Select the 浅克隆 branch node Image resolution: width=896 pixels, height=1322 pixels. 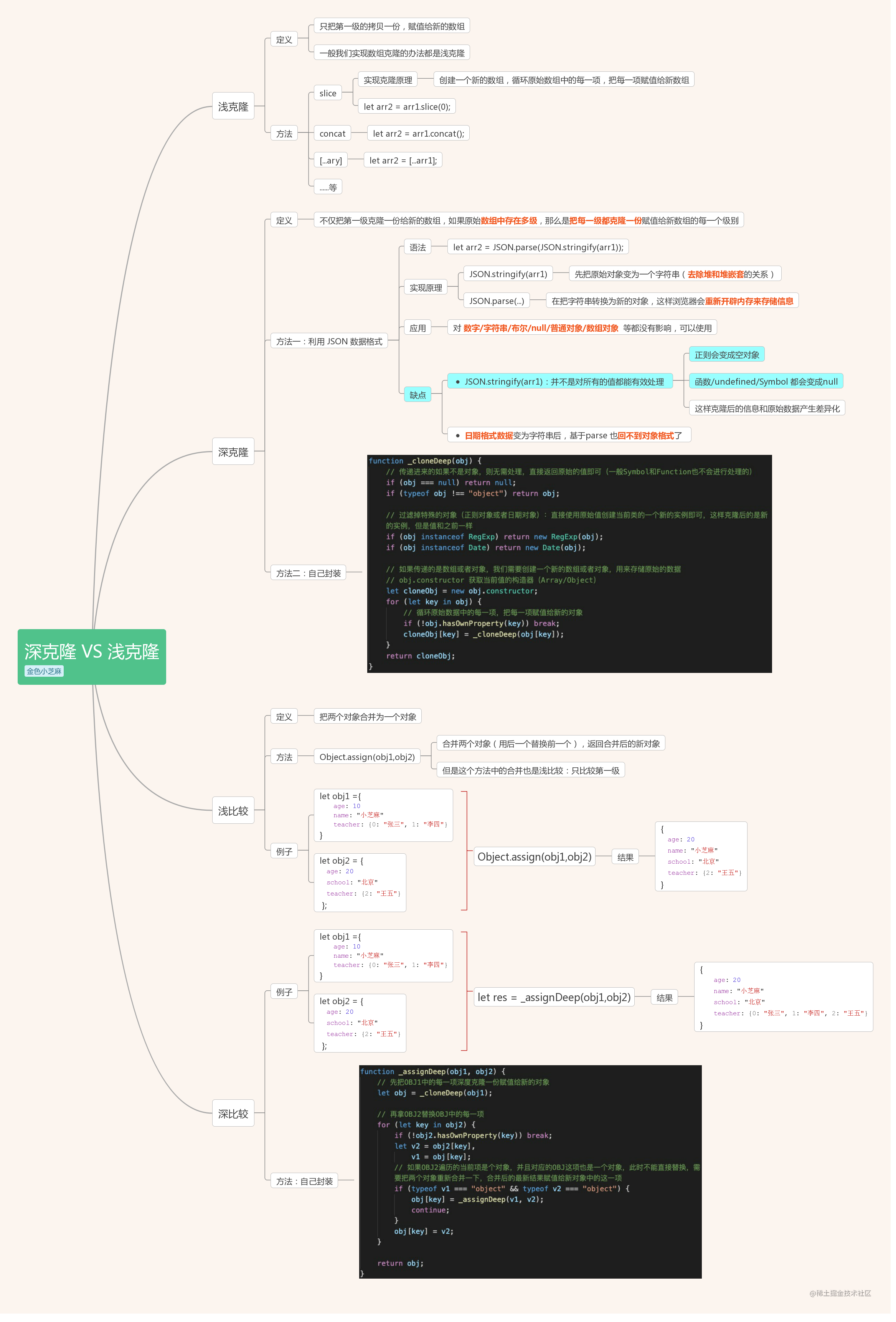233,106
